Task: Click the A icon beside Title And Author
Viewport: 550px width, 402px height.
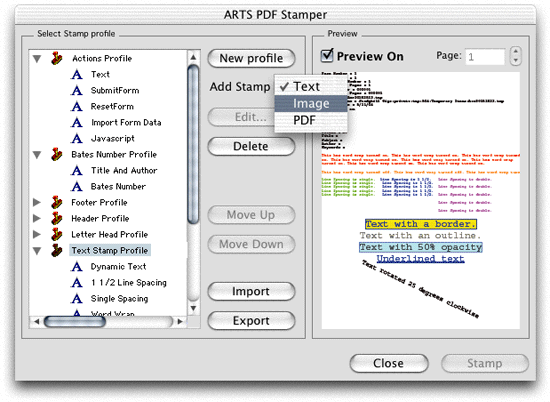Action: tap(77, 170)
